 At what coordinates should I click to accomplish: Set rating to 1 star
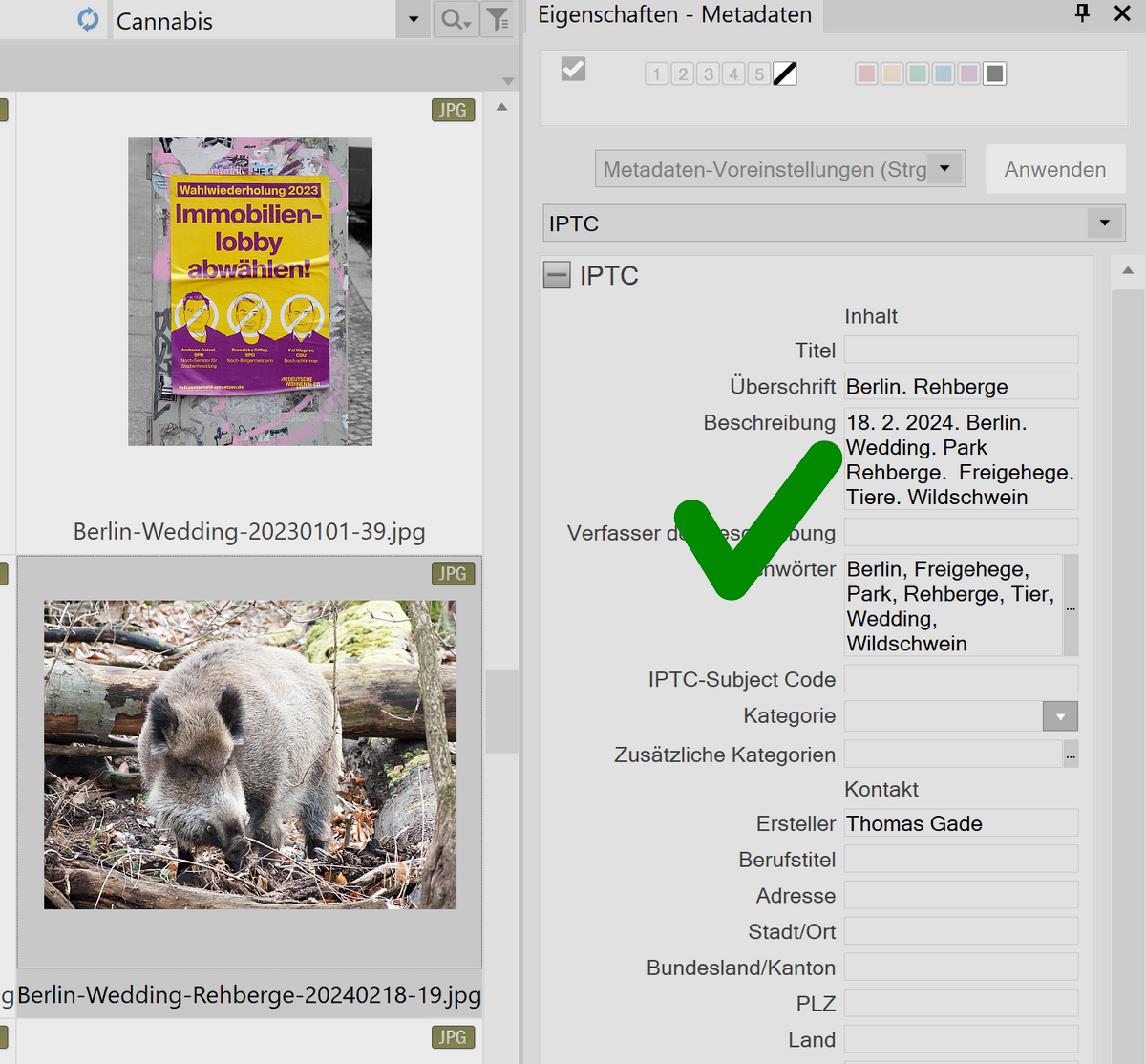656,74
